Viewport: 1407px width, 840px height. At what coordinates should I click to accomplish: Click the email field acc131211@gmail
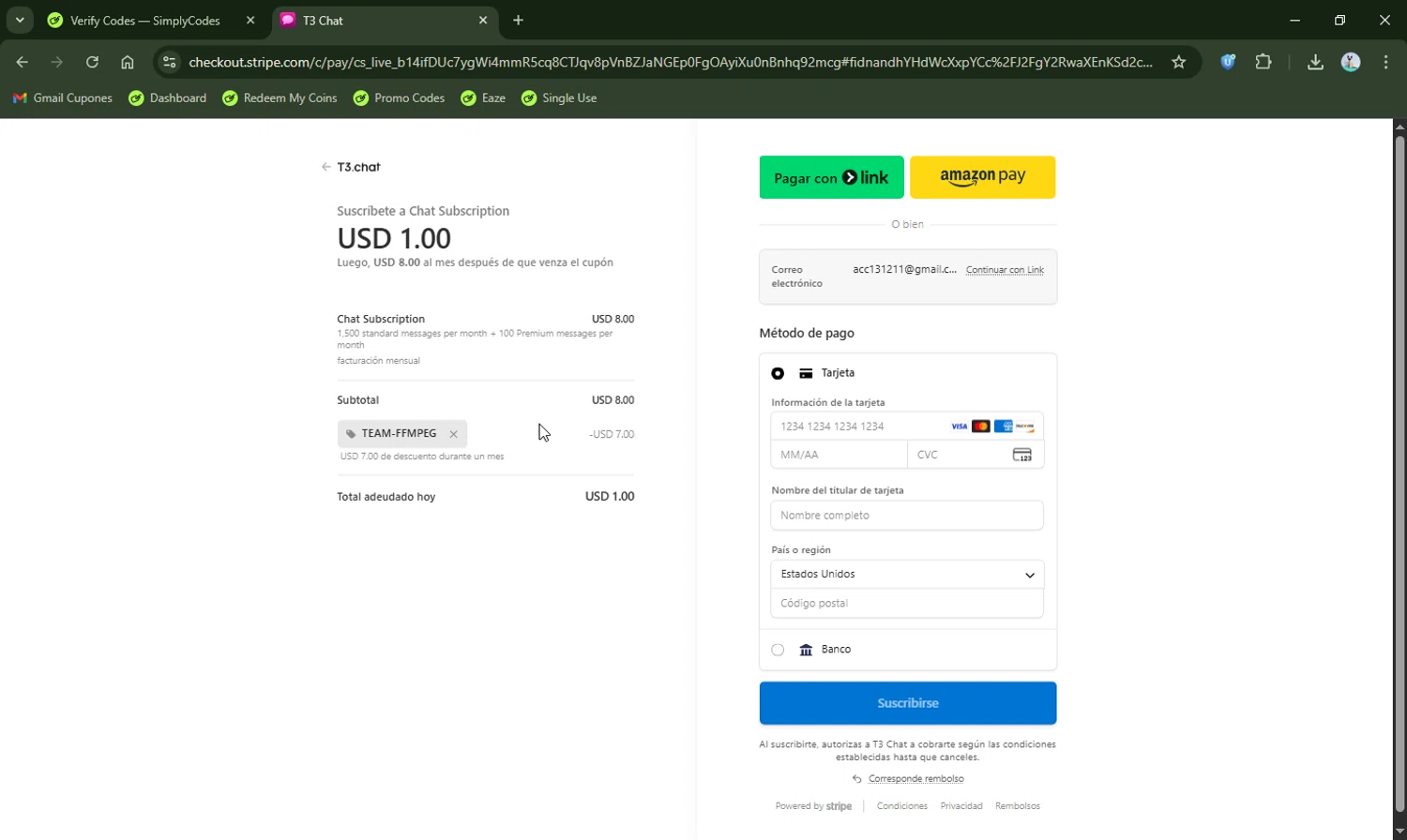[x=904, y=269]
